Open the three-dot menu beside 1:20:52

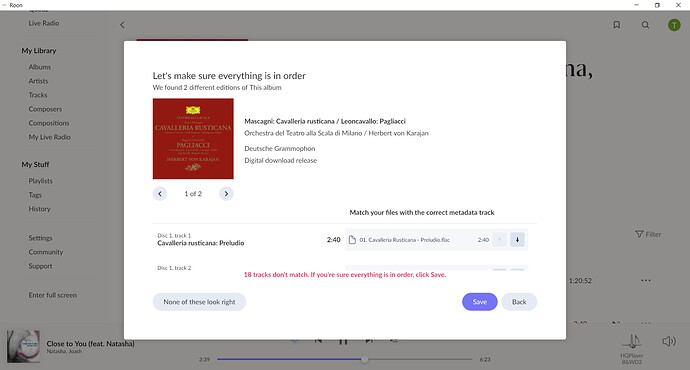tap(646, 280)
